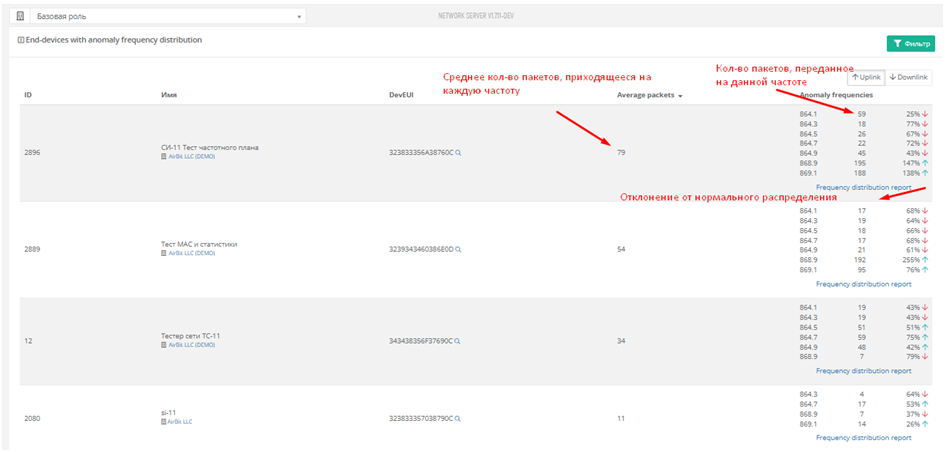Click green up arrow beside 147% deviation
Viewport: 945px width, 452px height.
(x=925, y=163)
